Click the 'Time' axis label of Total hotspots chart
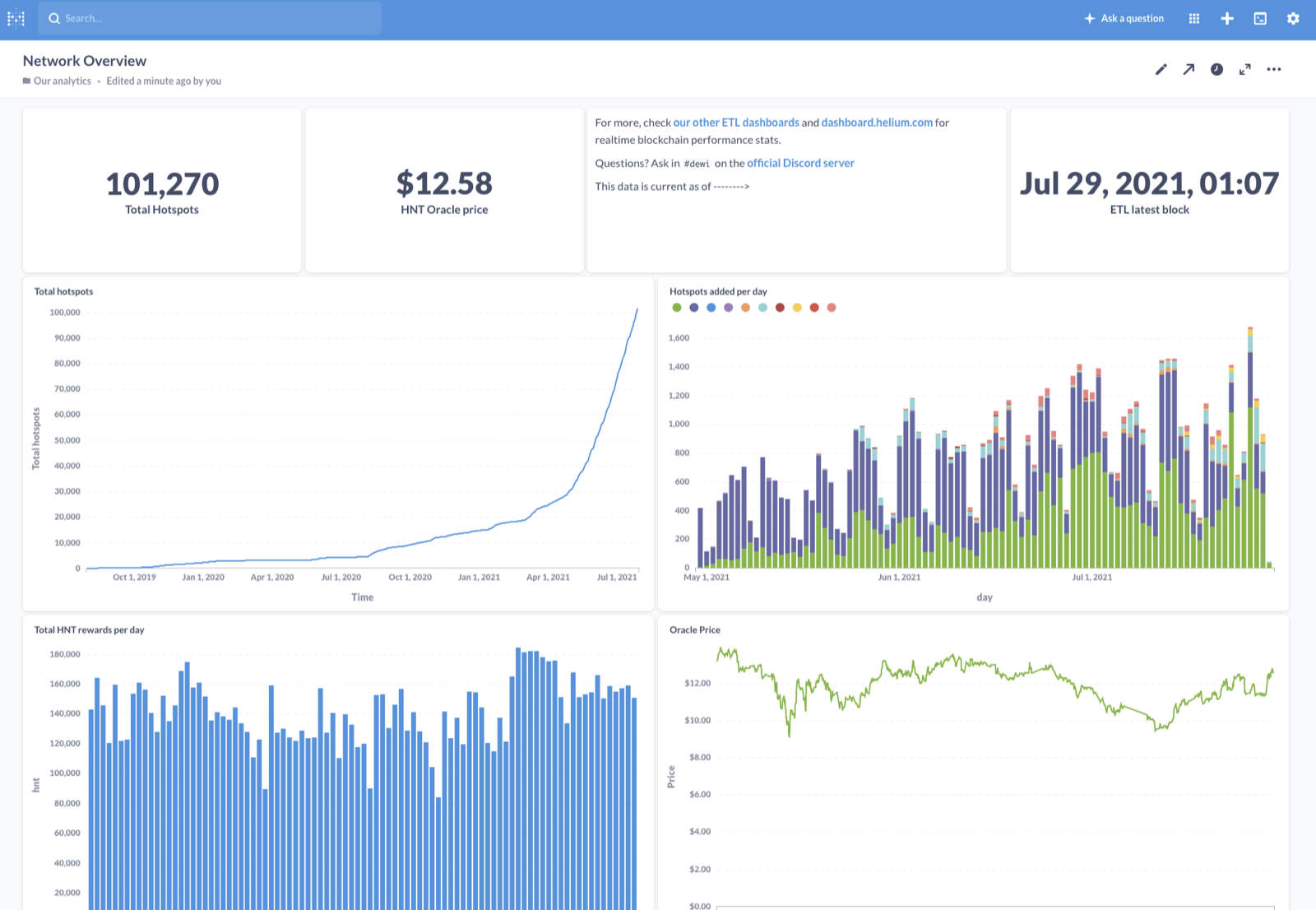 (x=363, y=597)
